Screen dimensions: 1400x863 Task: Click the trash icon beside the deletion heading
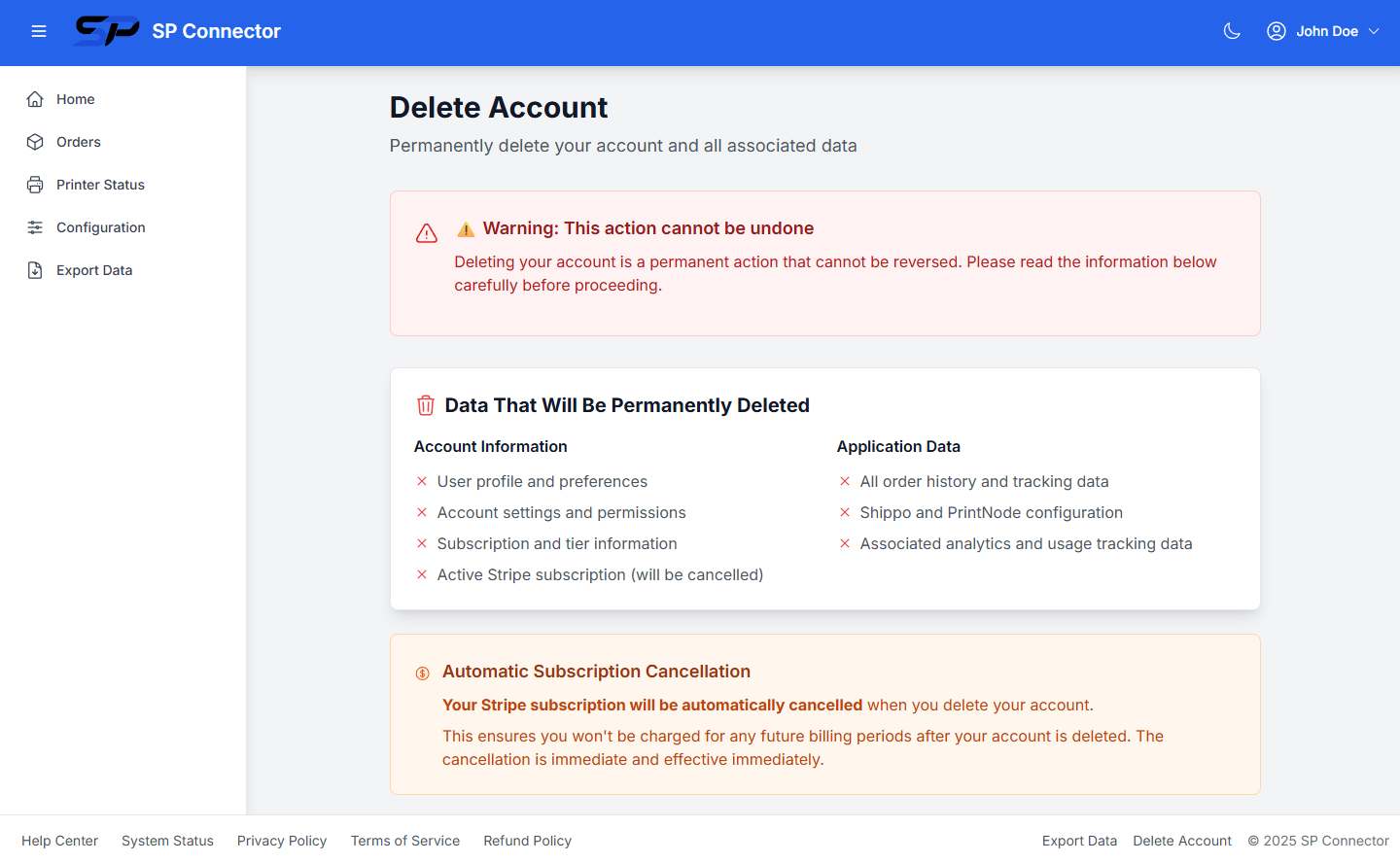[426, 405]
